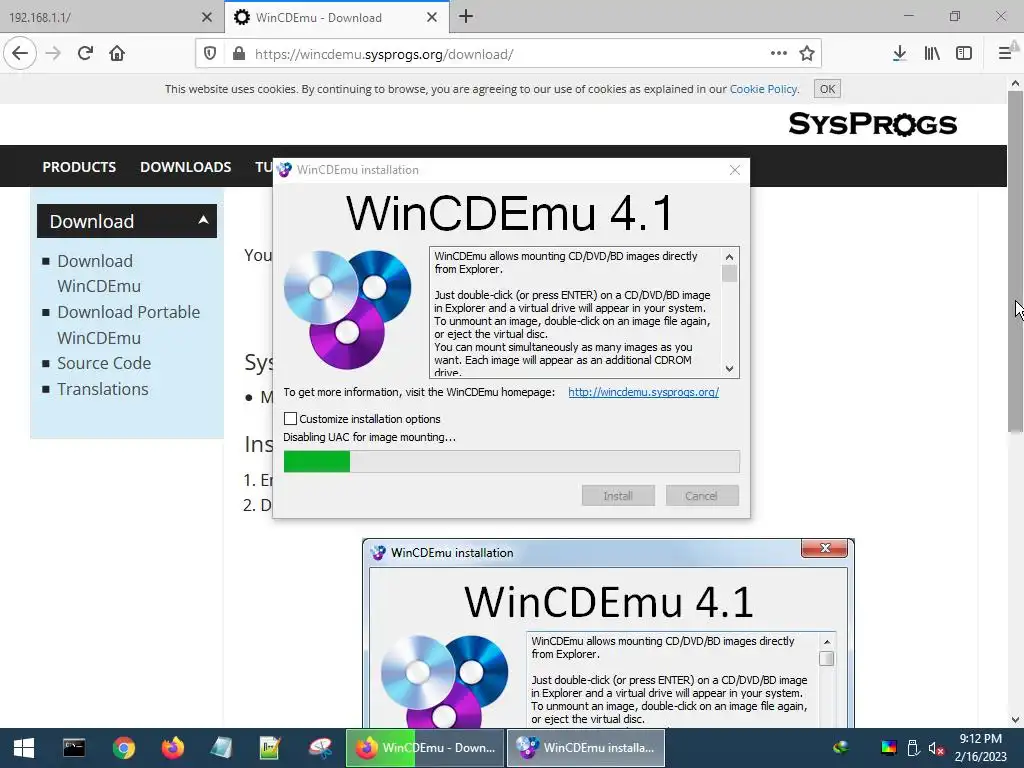Screen dimensions: 1024x768
Task: Open Download WinCDEmu sidebar link
Action: click(x=99, y=274)
